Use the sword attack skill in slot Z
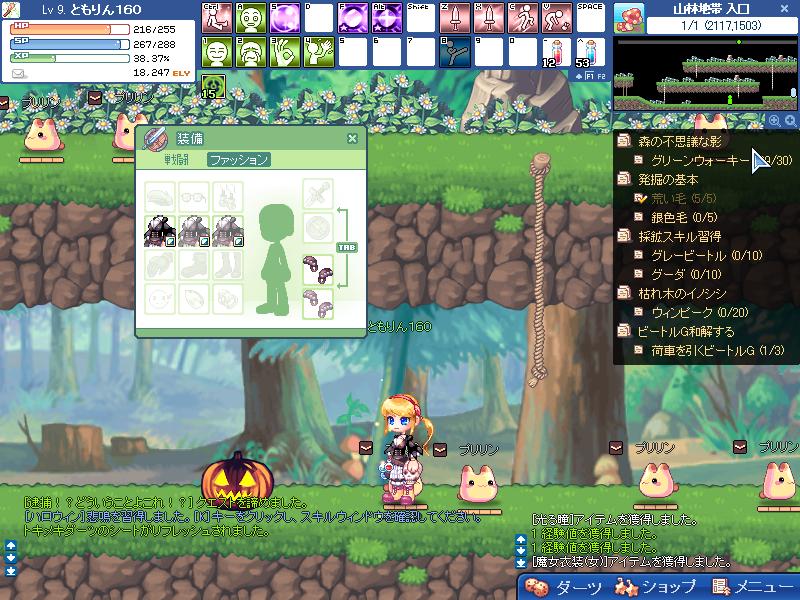Image resolution: width=800 pixels, height=600 pixels. pos(455,18)
